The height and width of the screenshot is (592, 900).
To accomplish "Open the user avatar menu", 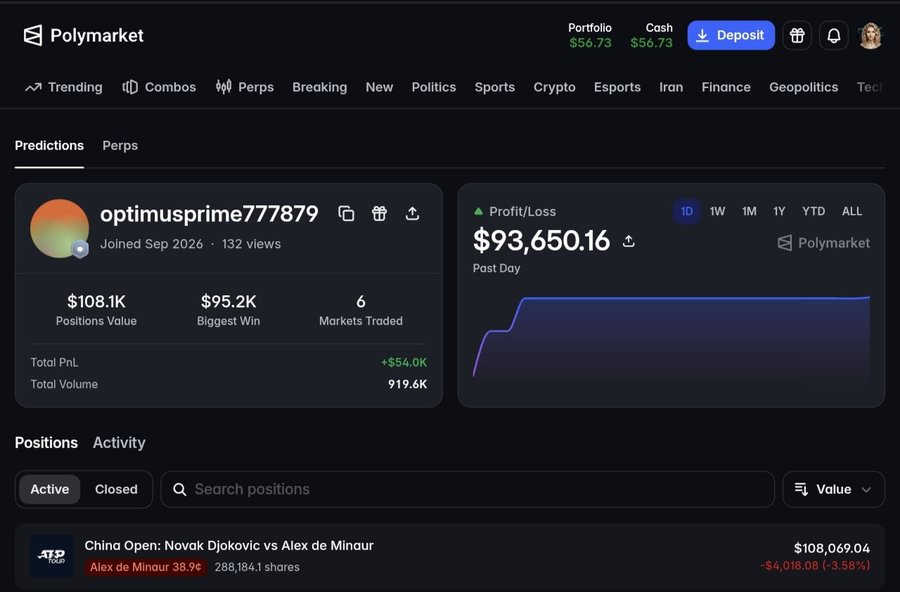I will (x=870, y=36).
